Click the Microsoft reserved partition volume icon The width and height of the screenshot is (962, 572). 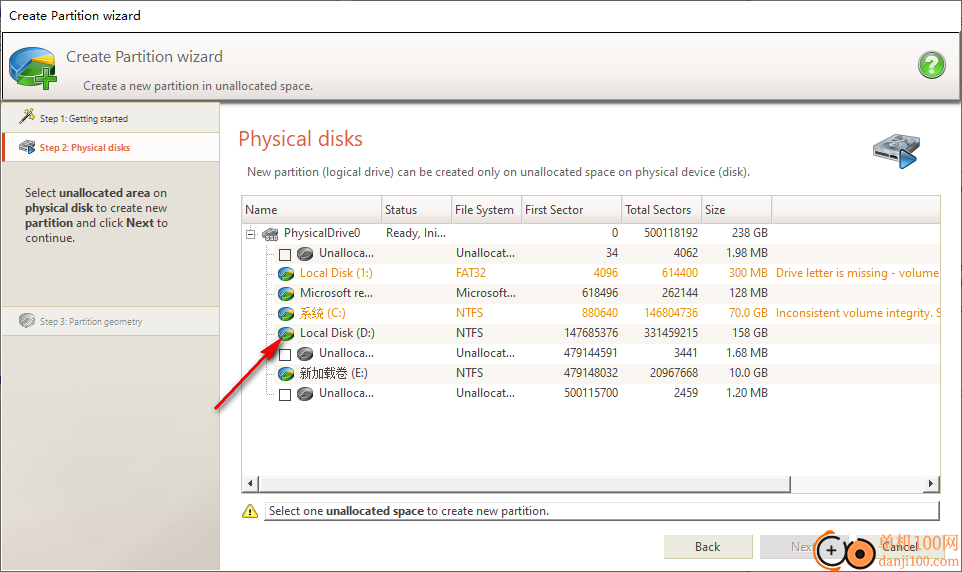pyautogui.click(x=286, y=293)
